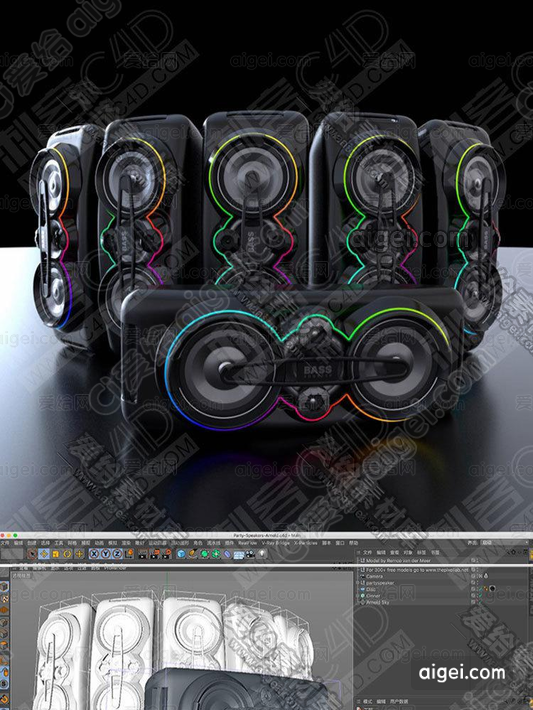Click the 透视视图 perspective viewport label

pos(21,576)
